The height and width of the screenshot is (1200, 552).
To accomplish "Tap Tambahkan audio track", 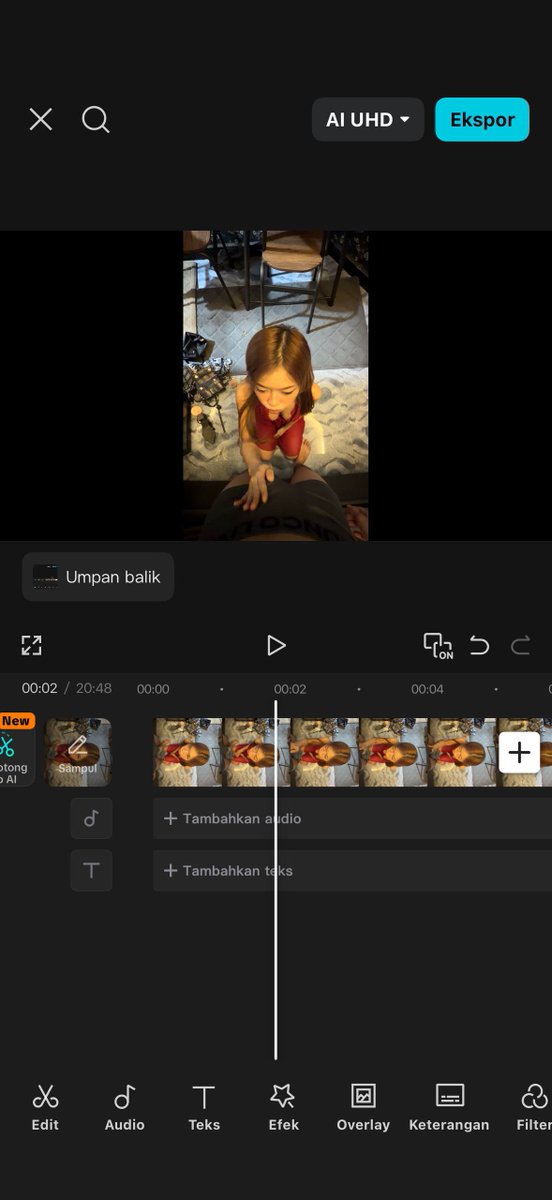I will point(352,818).
